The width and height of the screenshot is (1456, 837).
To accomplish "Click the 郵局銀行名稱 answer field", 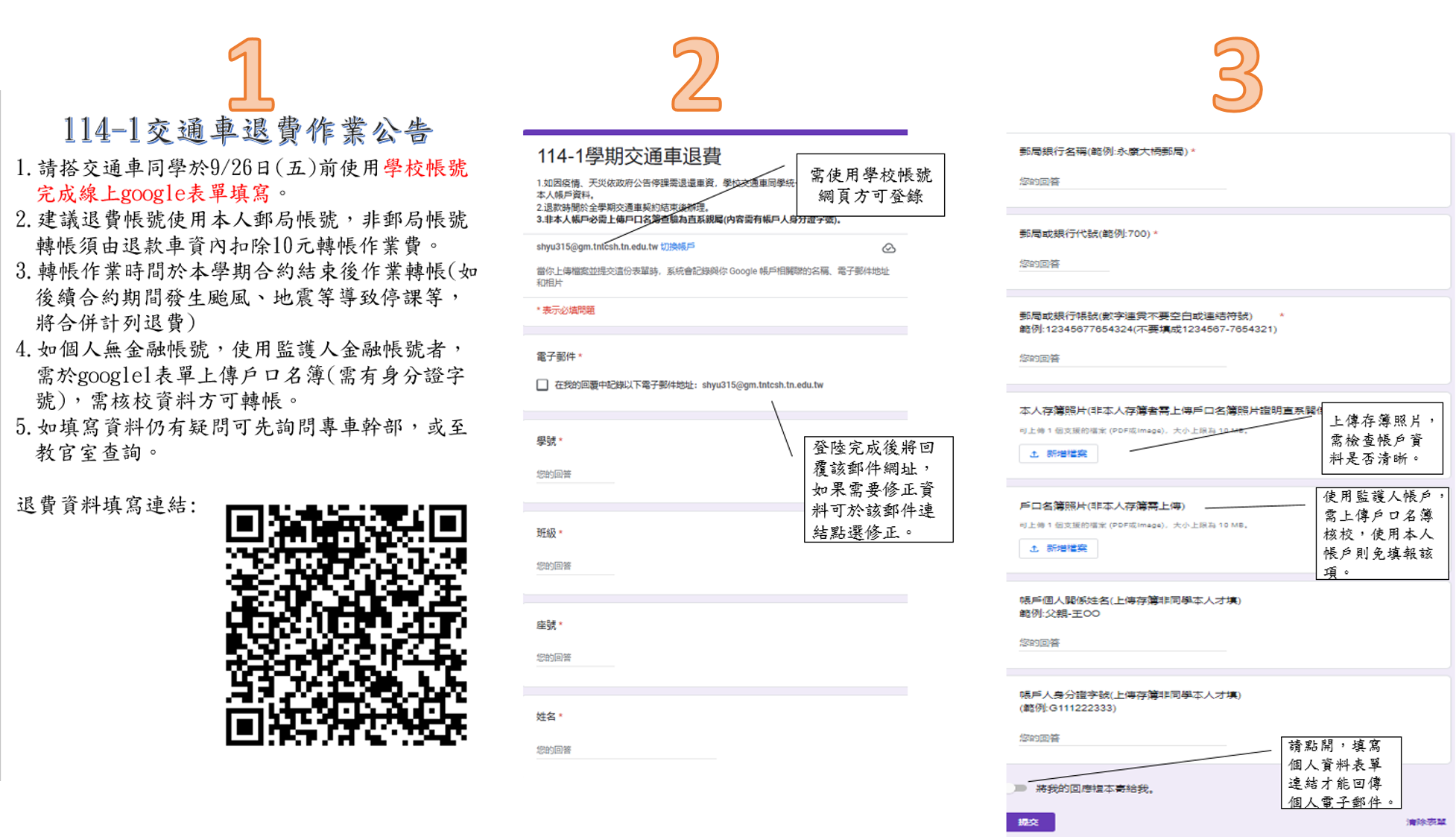I will click(x=1121, y=182).
